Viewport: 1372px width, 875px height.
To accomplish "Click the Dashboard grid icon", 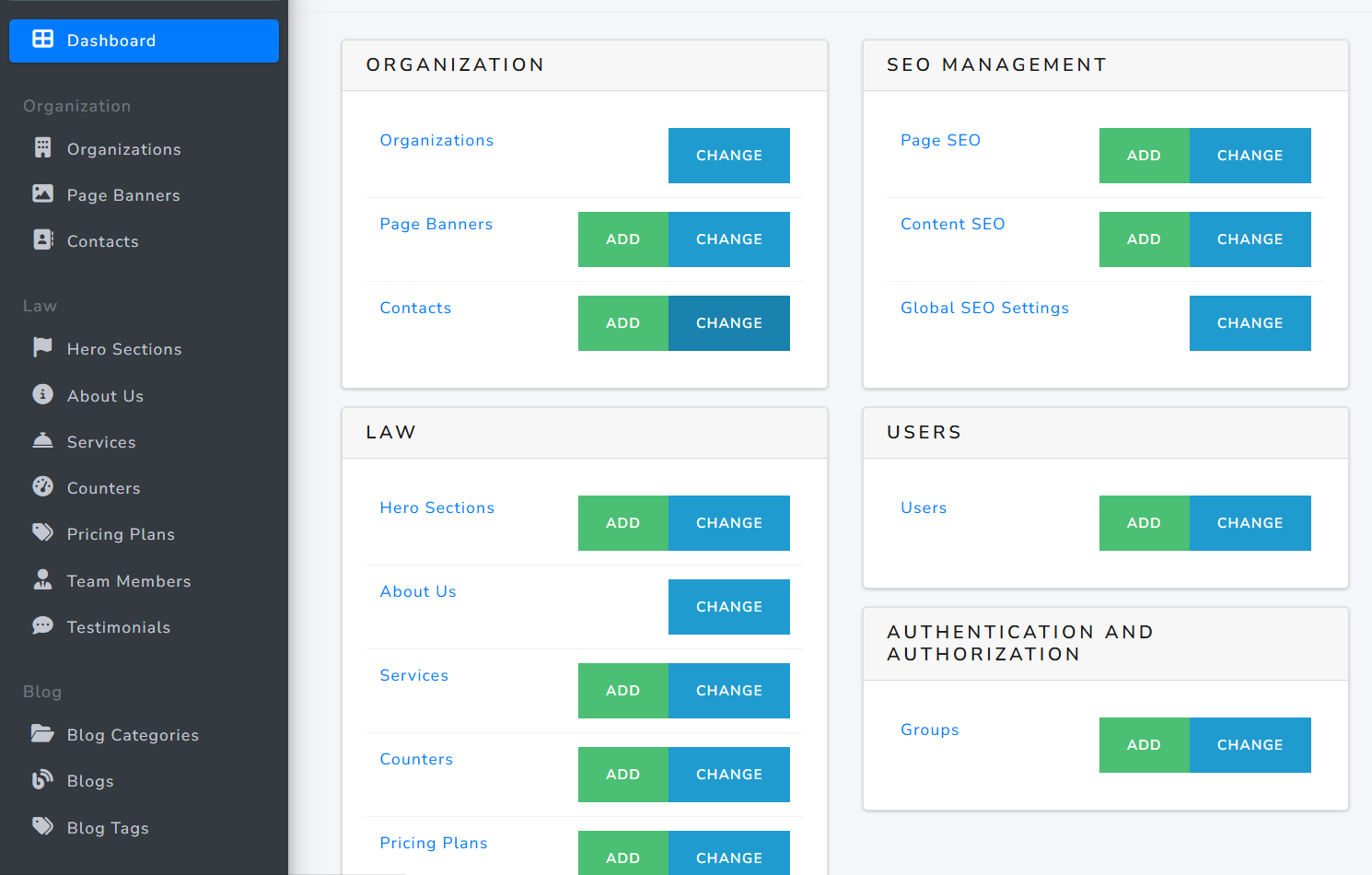I will click(42, 40).
